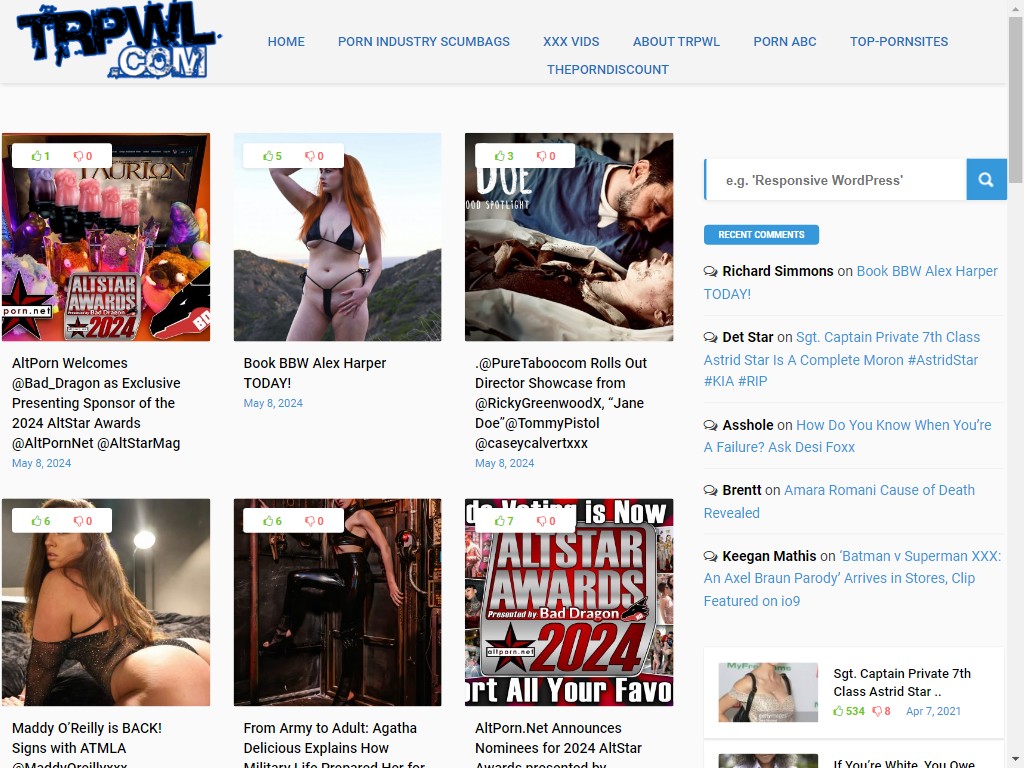This screenshot has width=1024, height=768.
Task: Open XXX VIDS menu item
Action: 571,41
